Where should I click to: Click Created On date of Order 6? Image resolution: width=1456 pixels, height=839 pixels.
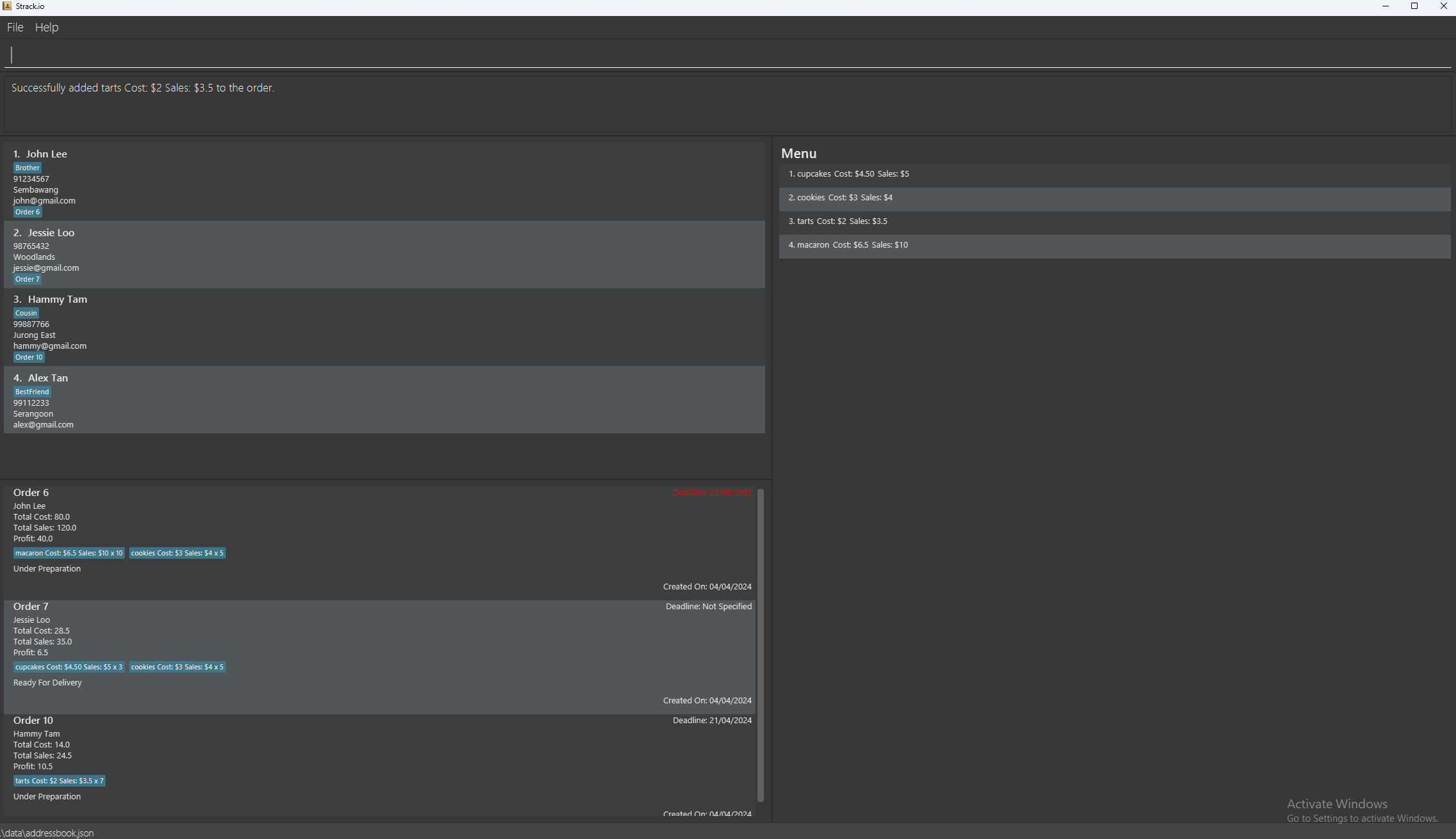tap(708, 587)
